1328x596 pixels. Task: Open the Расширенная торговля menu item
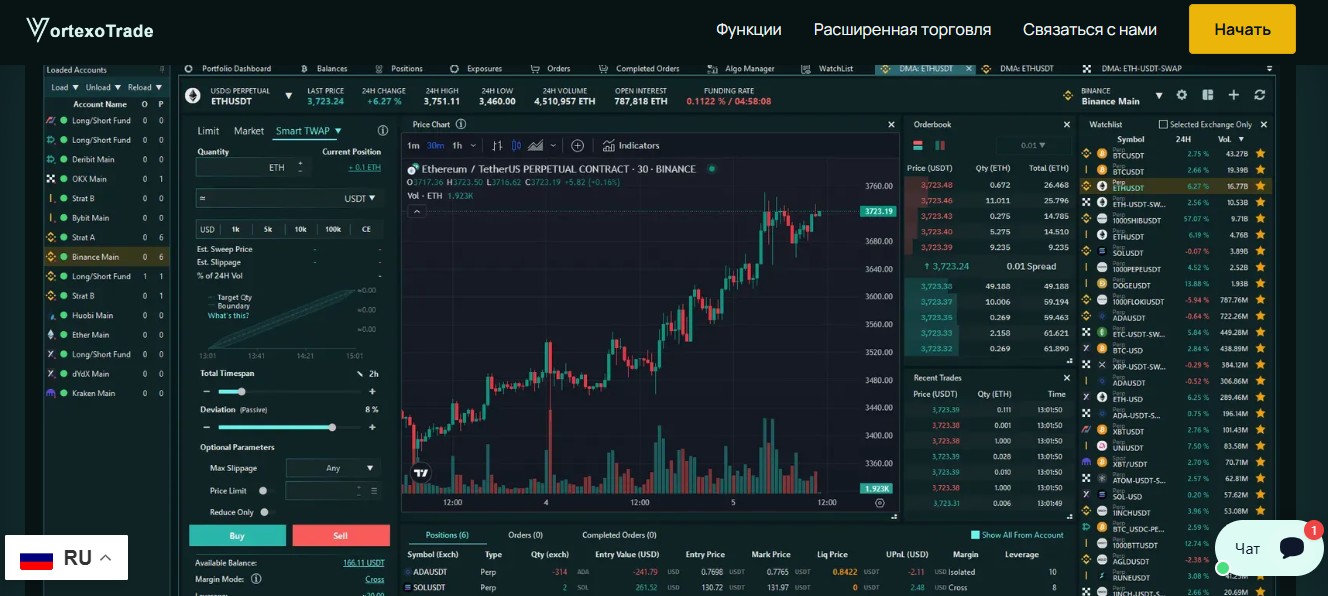[902, 30]
